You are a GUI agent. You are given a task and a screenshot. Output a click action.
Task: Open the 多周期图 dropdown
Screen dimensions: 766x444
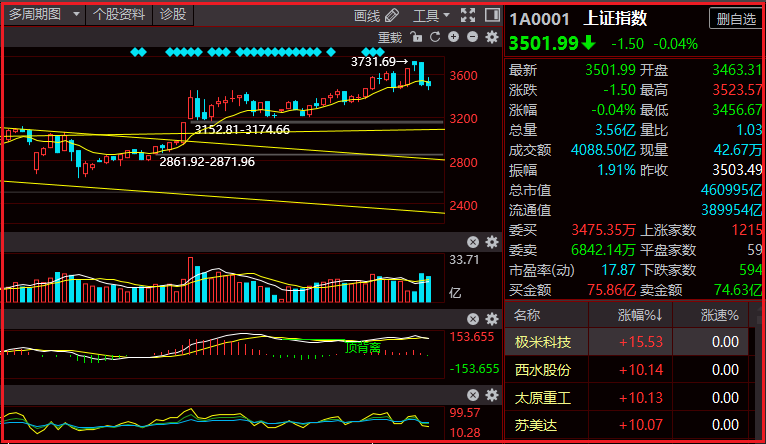(x=44, y=15)
